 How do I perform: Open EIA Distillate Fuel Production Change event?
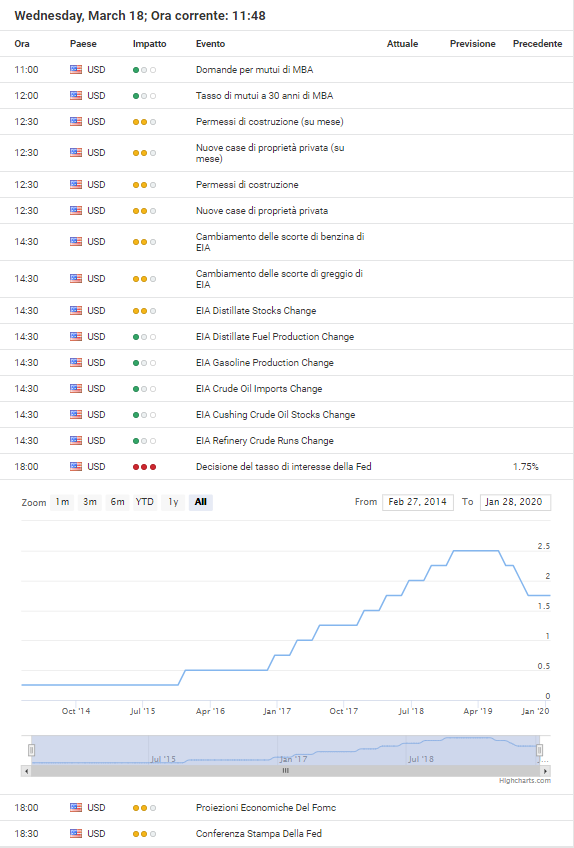pos(275,336)
